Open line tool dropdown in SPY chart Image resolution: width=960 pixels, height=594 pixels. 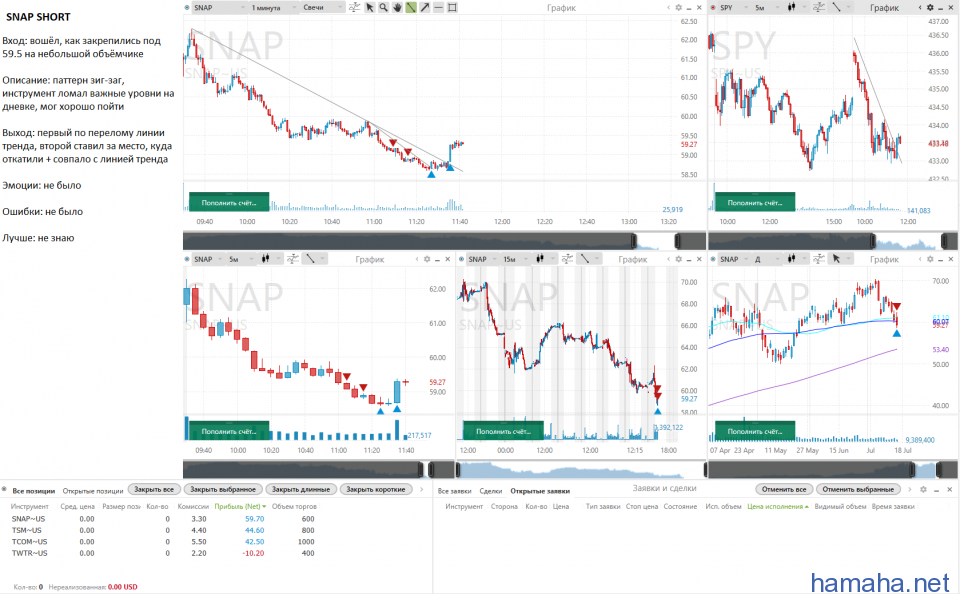pos(842,7)
